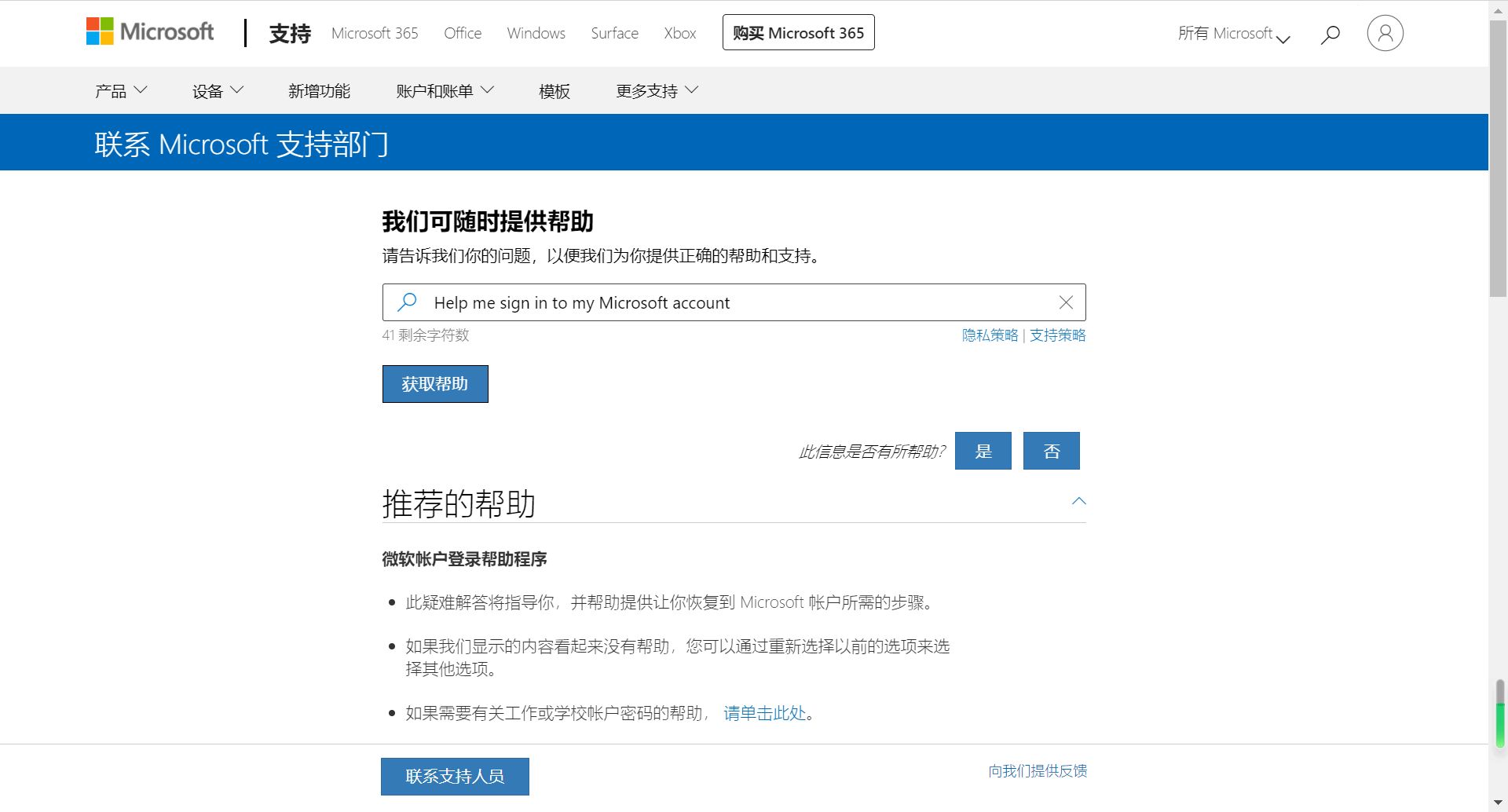Expand the 设备 dropdown menu
The image size is (1508, 812).
click(x=218, y=91)
